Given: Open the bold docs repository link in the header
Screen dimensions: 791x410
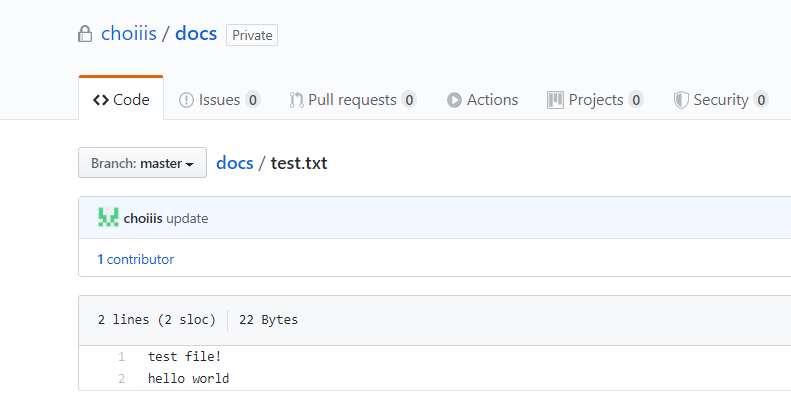Looking at the screenshot, I should point(196,34).
